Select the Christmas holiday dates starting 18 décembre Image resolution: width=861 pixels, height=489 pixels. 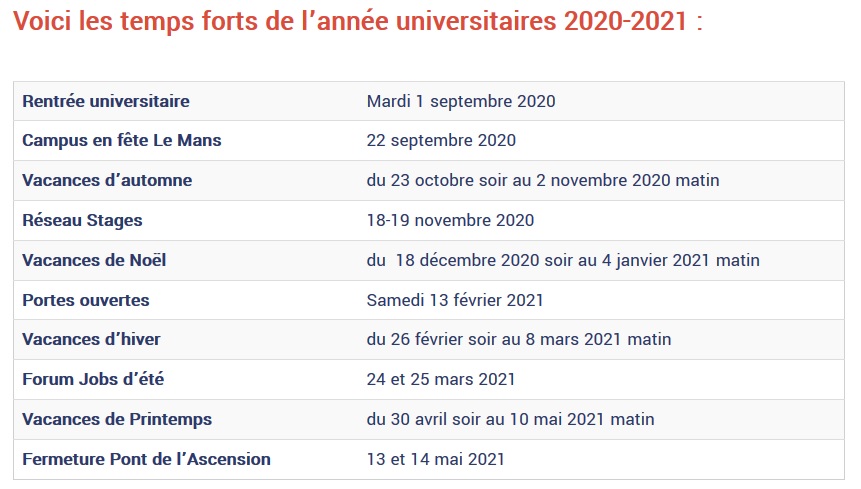tap(563, 260)
